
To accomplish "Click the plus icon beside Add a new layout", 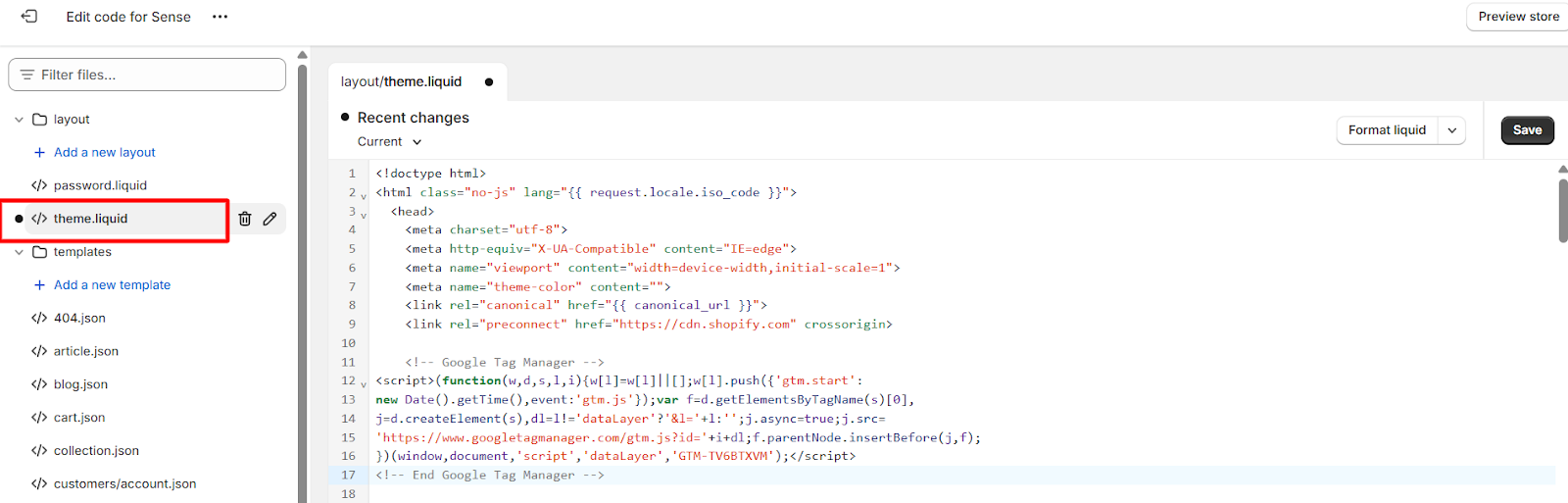I will pos(39,152).
